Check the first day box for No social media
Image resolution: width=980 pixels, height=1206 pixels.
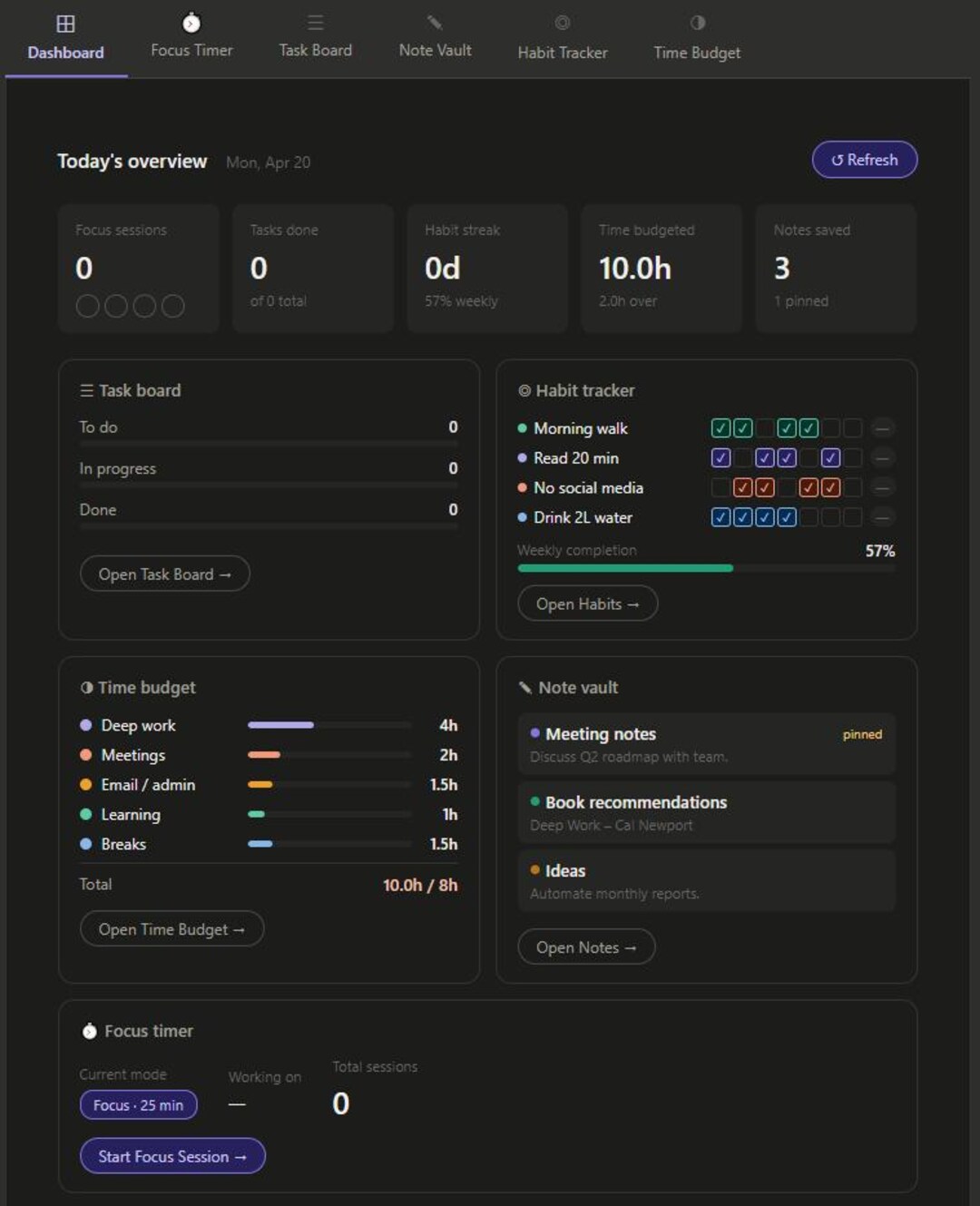click(721, 488)
